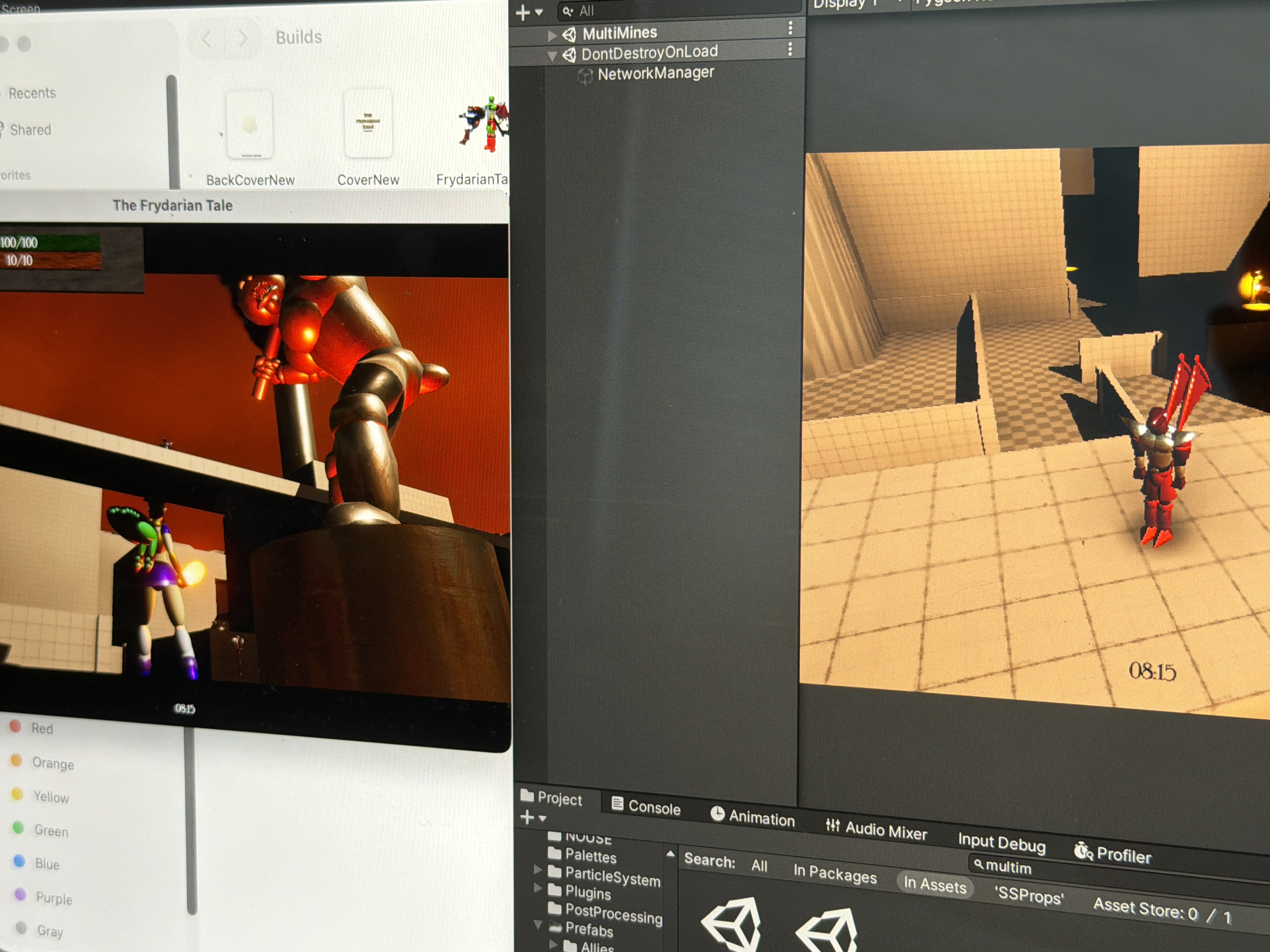The image size is (1270, 952).
Task: Click the 10/10 orange bar in game
Action: [x=50, y=260]
